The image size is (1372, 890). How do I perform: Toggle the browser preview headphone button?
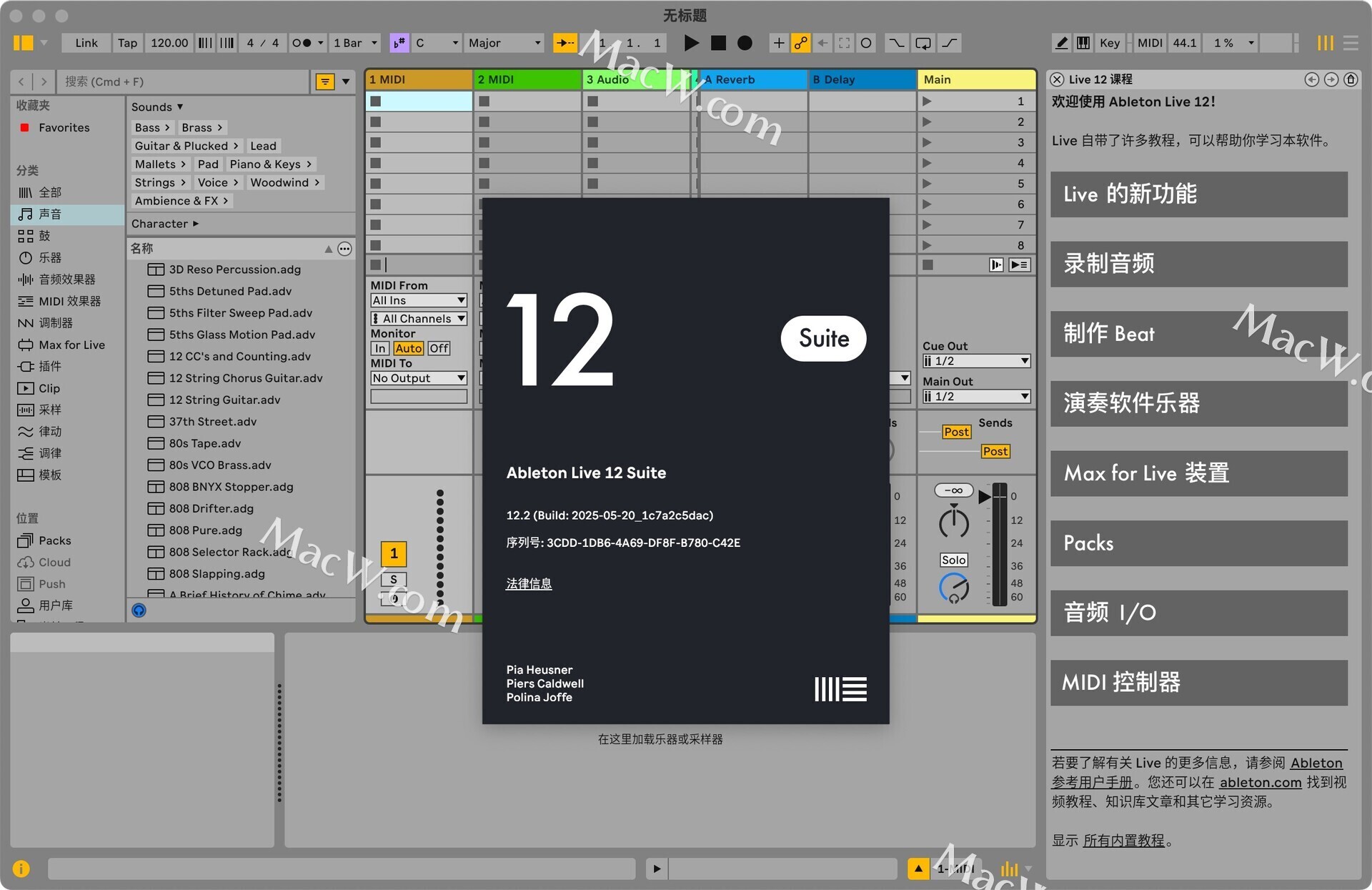tap(139, 610)
